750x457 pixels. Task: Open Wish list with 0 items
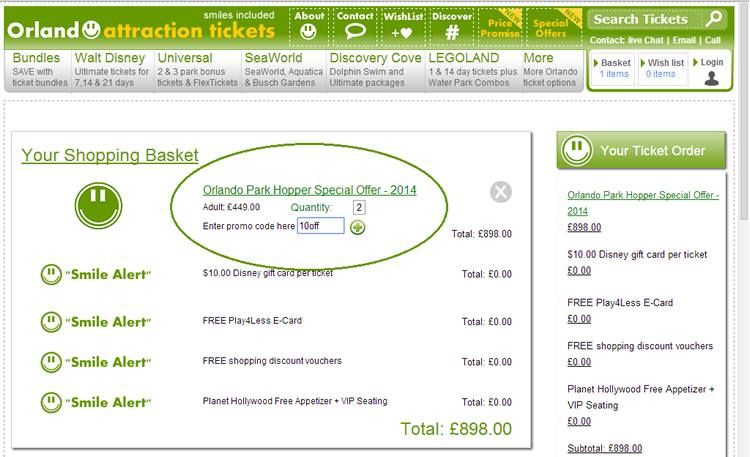(662, 68)
